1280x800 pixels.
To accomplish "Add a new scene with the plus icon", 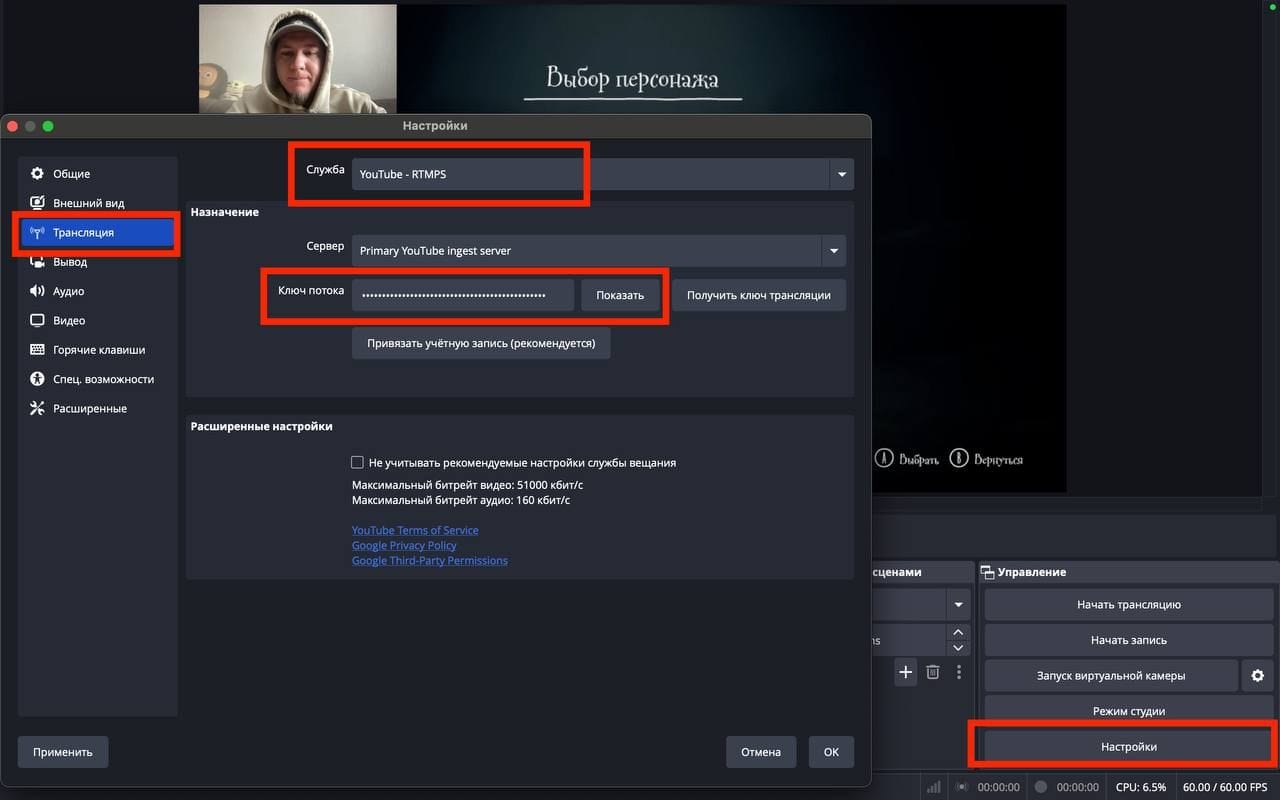I will point(905,672).
